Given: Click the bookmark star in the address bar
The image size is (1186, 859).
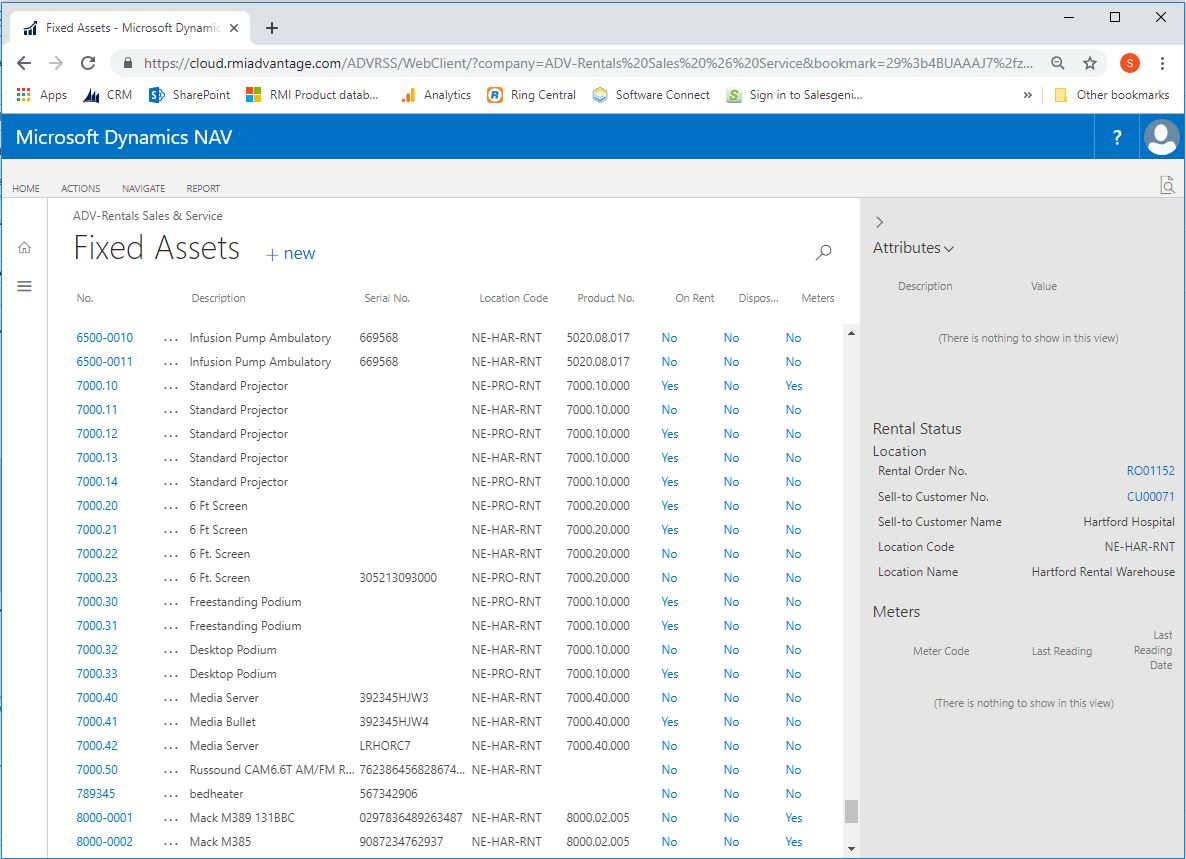Looking at the screenshot, I should 1089,61.
